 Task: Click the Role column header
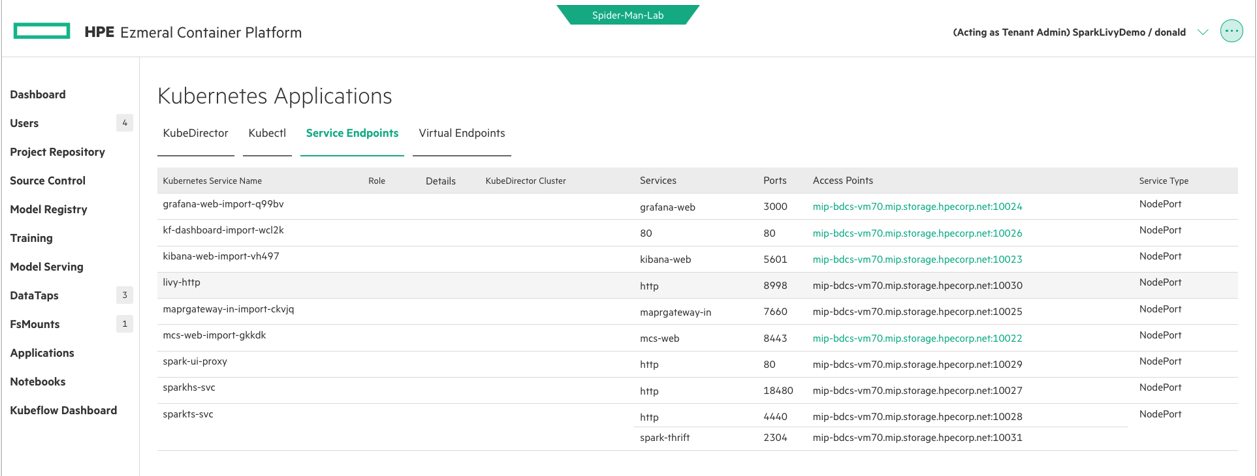(x=377, y=181)
